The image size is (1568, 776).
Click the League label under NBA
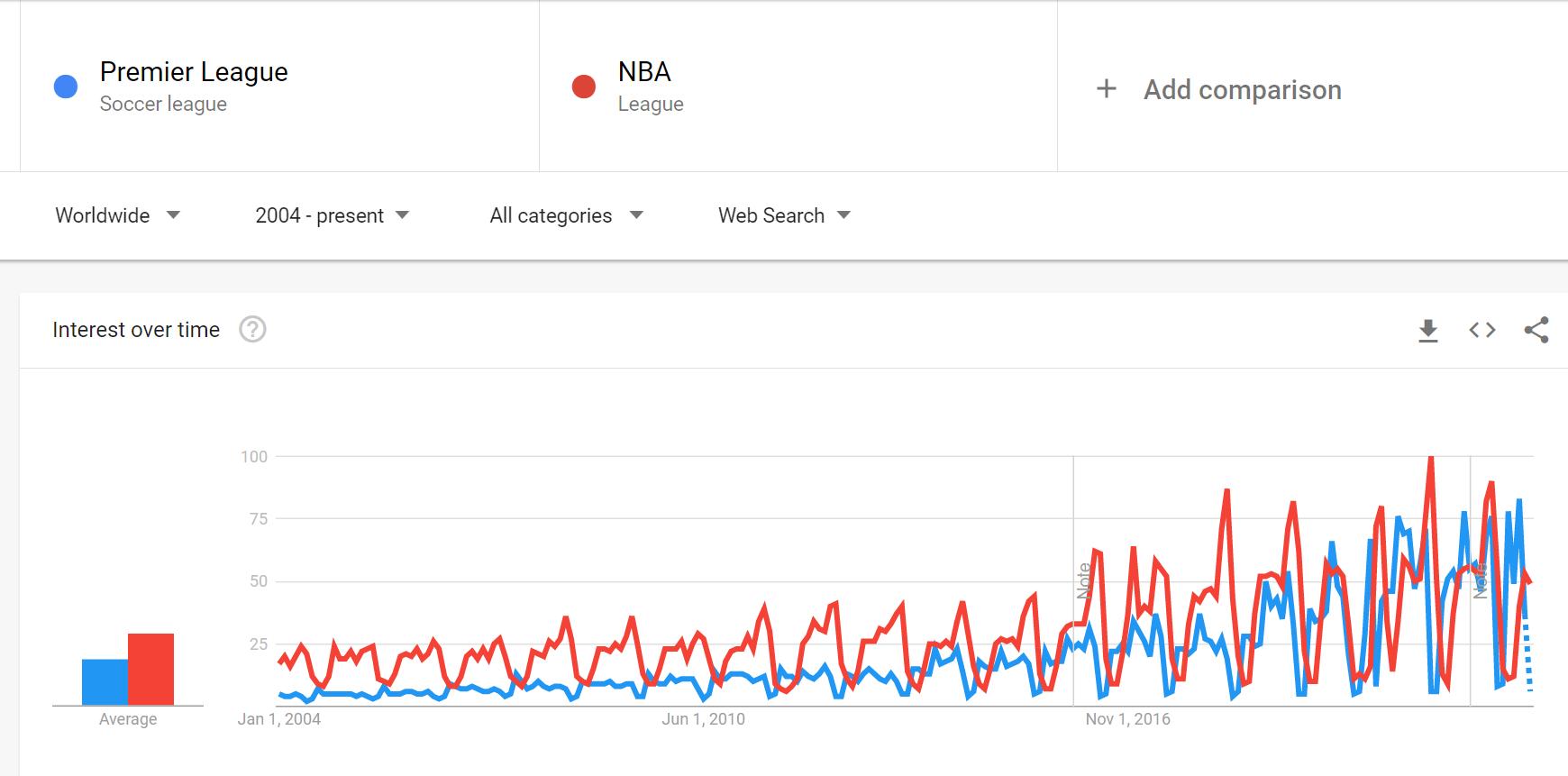click(650, 104)
